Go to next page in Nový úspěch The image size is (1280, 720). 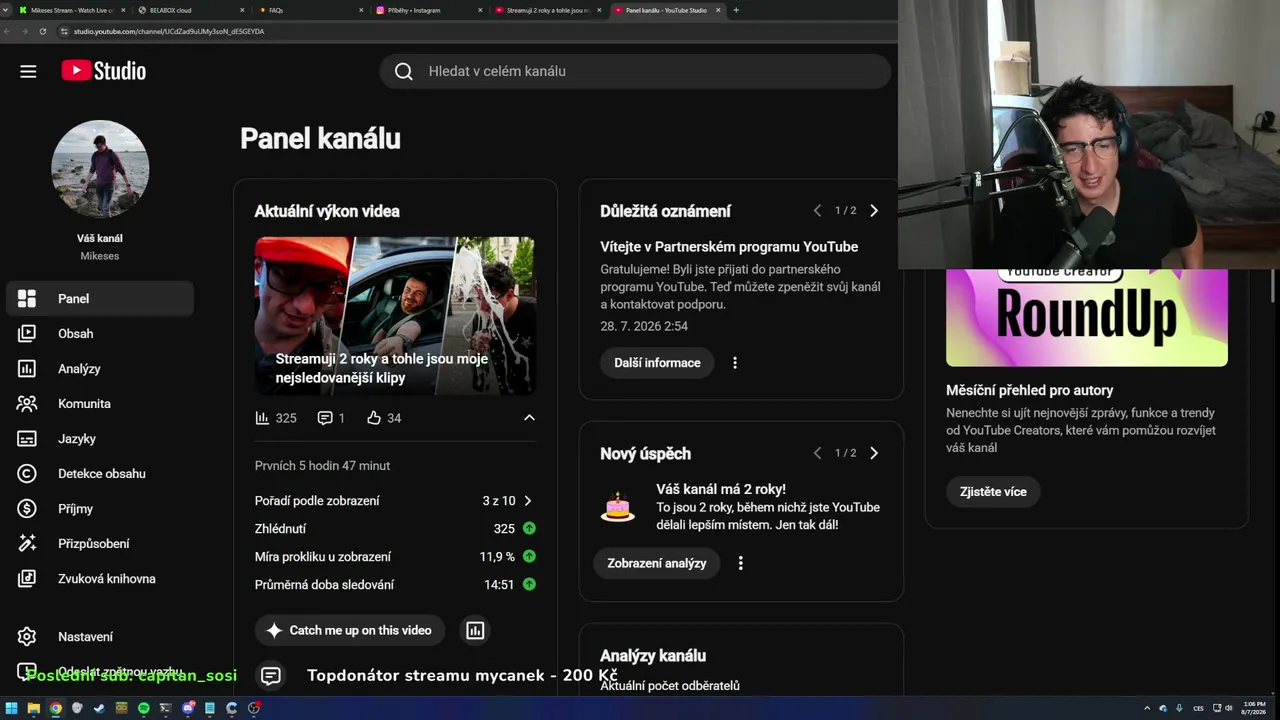tap(874, 453)
